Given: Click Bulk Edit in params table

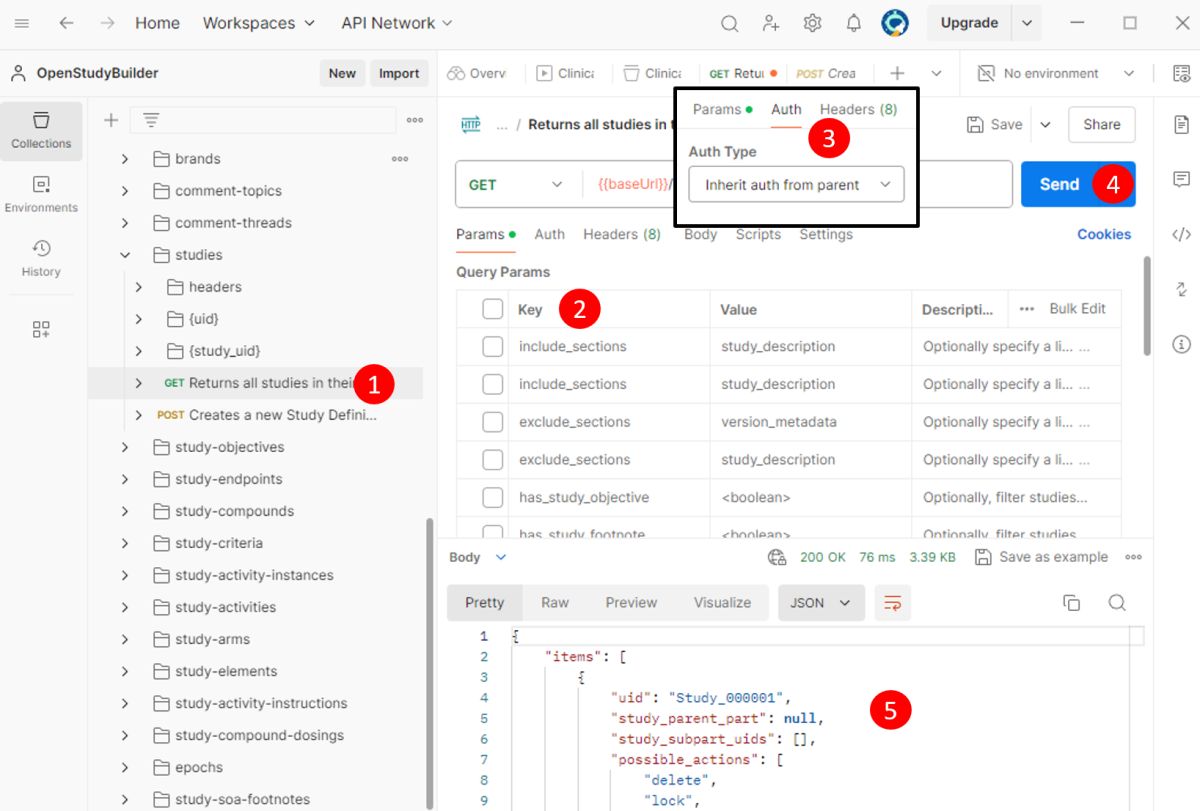Looking at the screenshot, I should coord(1077,309).
